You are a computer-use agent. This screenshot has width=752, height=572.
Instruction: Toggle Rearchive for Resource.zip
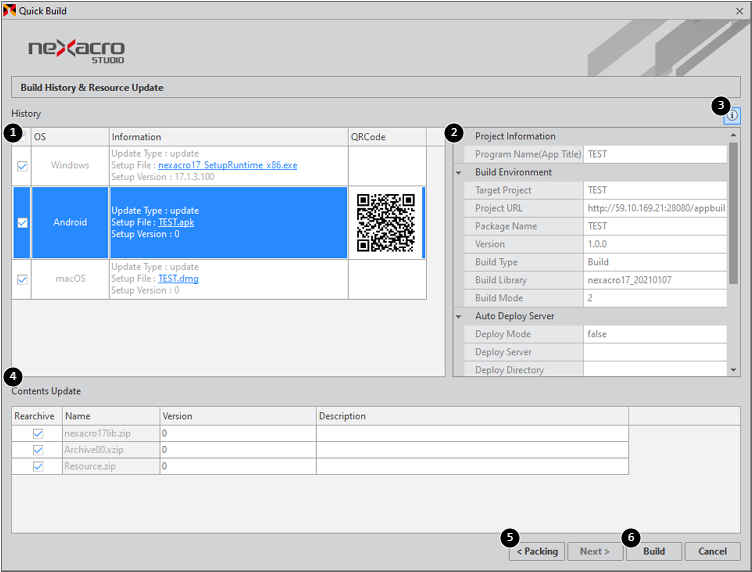[x=38, y=466]
